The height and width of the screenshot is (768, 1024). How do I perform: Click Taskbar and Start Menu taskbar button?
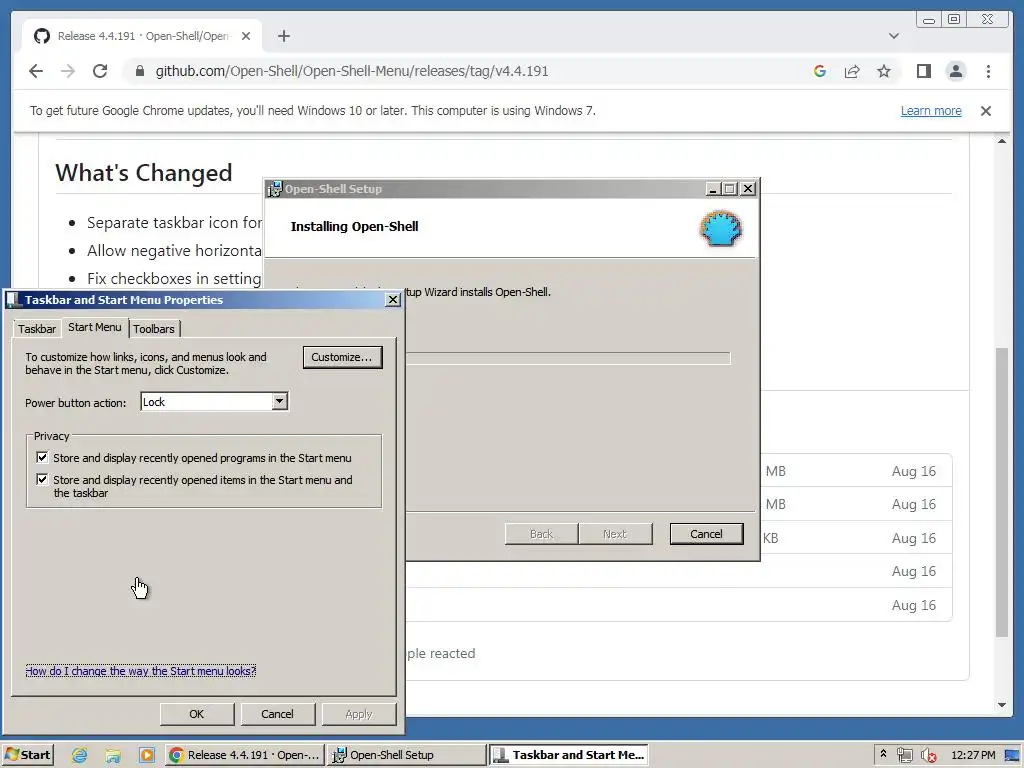(569, 755)
